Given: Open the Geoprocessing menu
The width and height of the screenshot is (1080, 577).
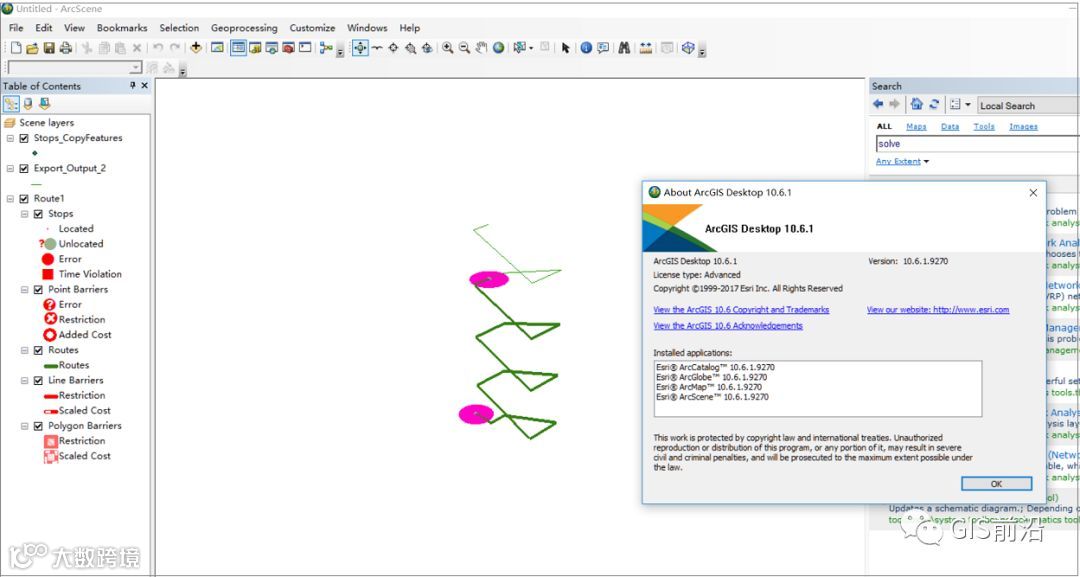Looking at the screenshot, I should click(x=244, y=28).
